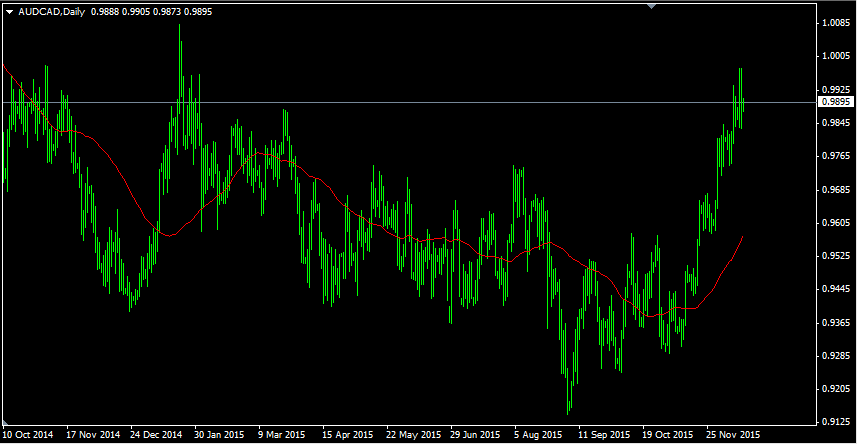Click the 30 Jan 2015 date label
The height and width of the screenshot is (444, 857).
click(221, 435)
